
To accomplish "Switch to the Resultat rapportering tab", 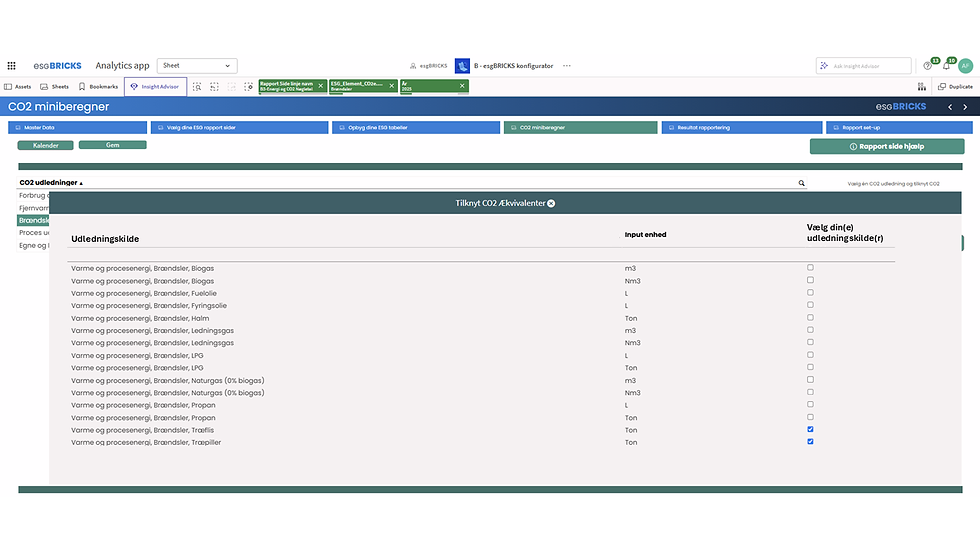I will (x=742, y=127).
